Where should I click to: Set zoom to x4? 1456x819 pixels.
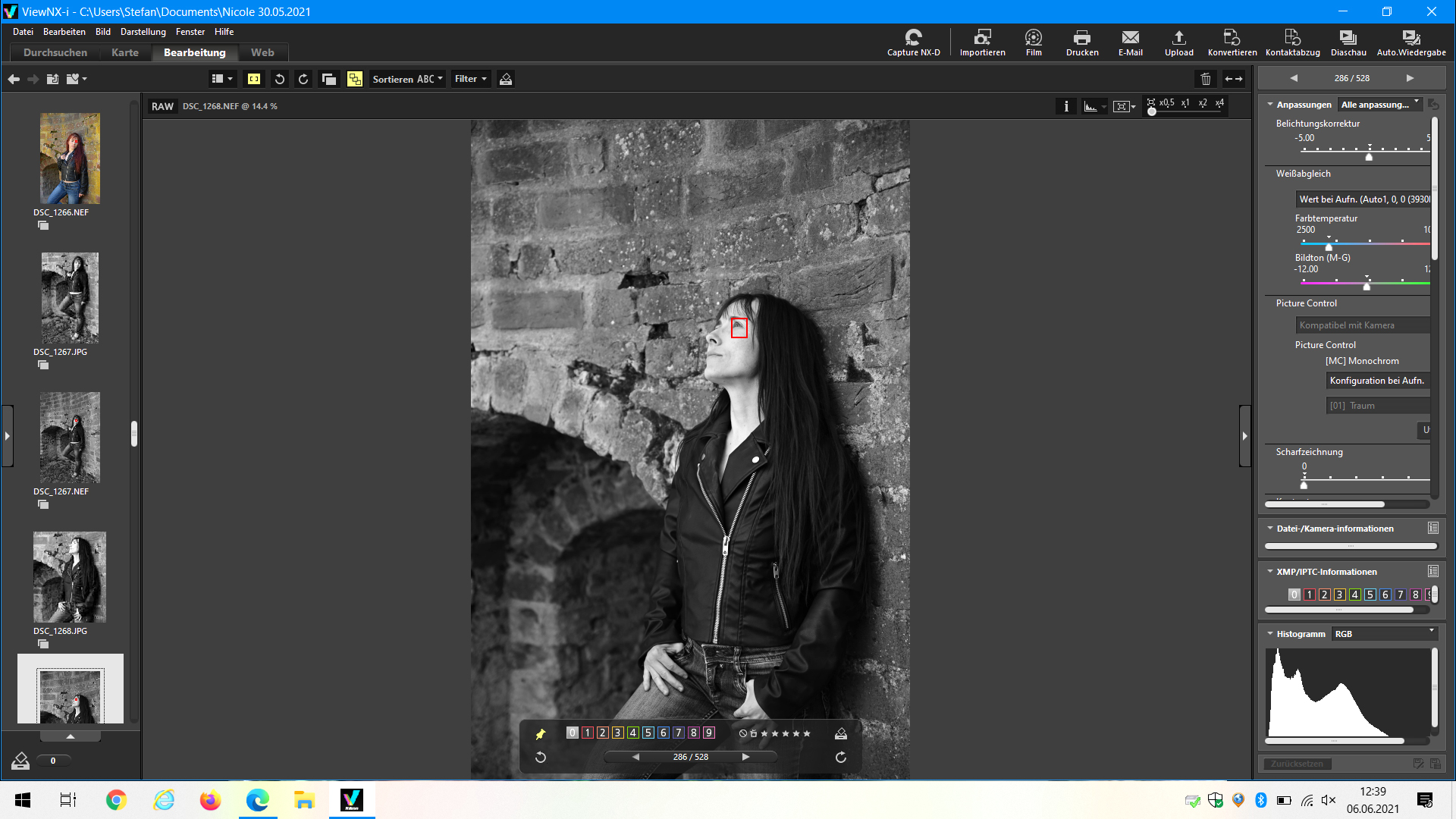pos(1219,103)
